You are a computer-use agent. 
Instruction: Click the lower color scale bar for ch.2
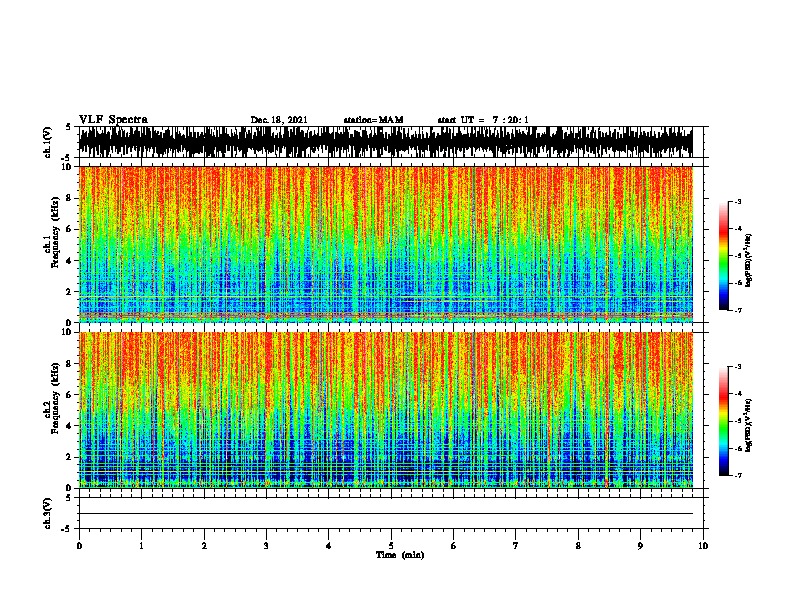(x=724, y=421)
